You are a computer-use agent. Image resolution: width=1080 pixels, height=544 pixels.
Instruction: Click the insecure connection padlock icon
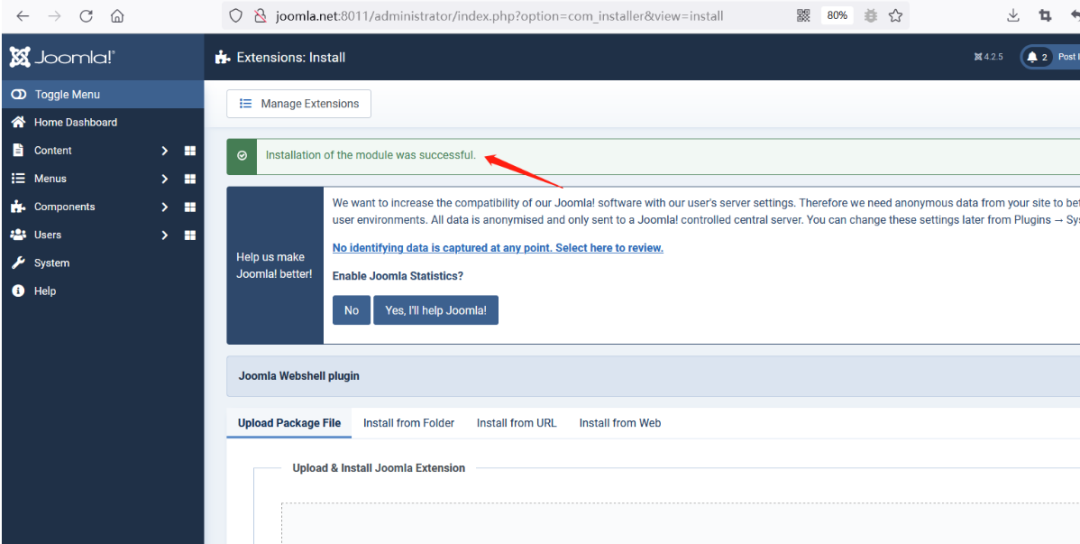click(260, 15)
